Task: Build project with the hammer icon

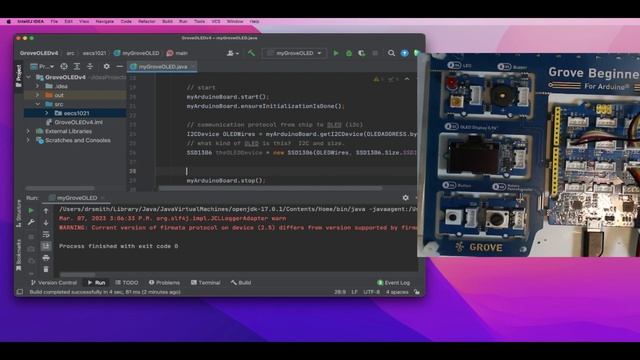Action: click(251, 53)
